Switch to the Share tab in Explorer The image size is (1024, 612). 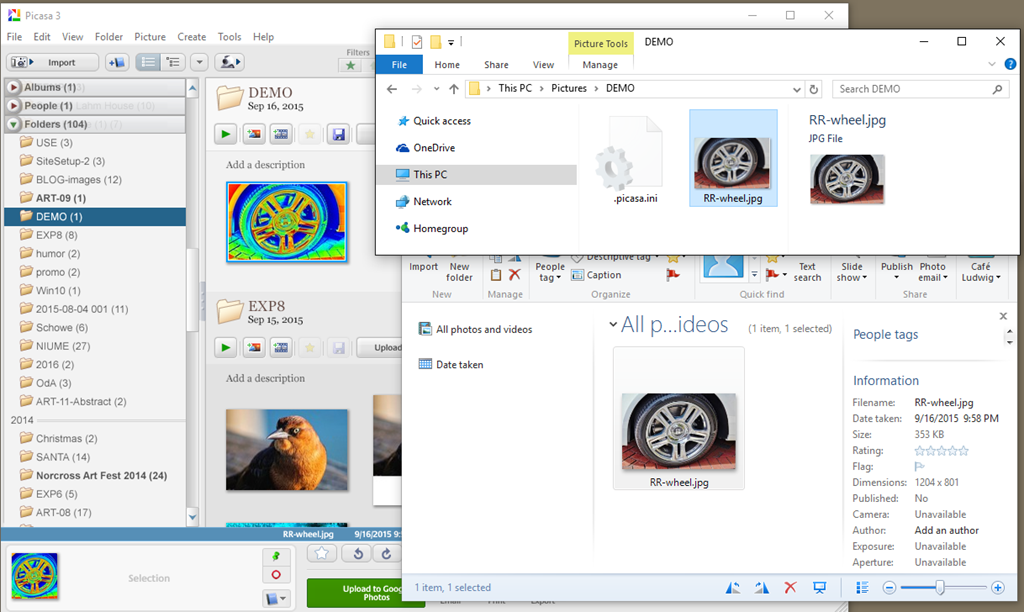496,65
